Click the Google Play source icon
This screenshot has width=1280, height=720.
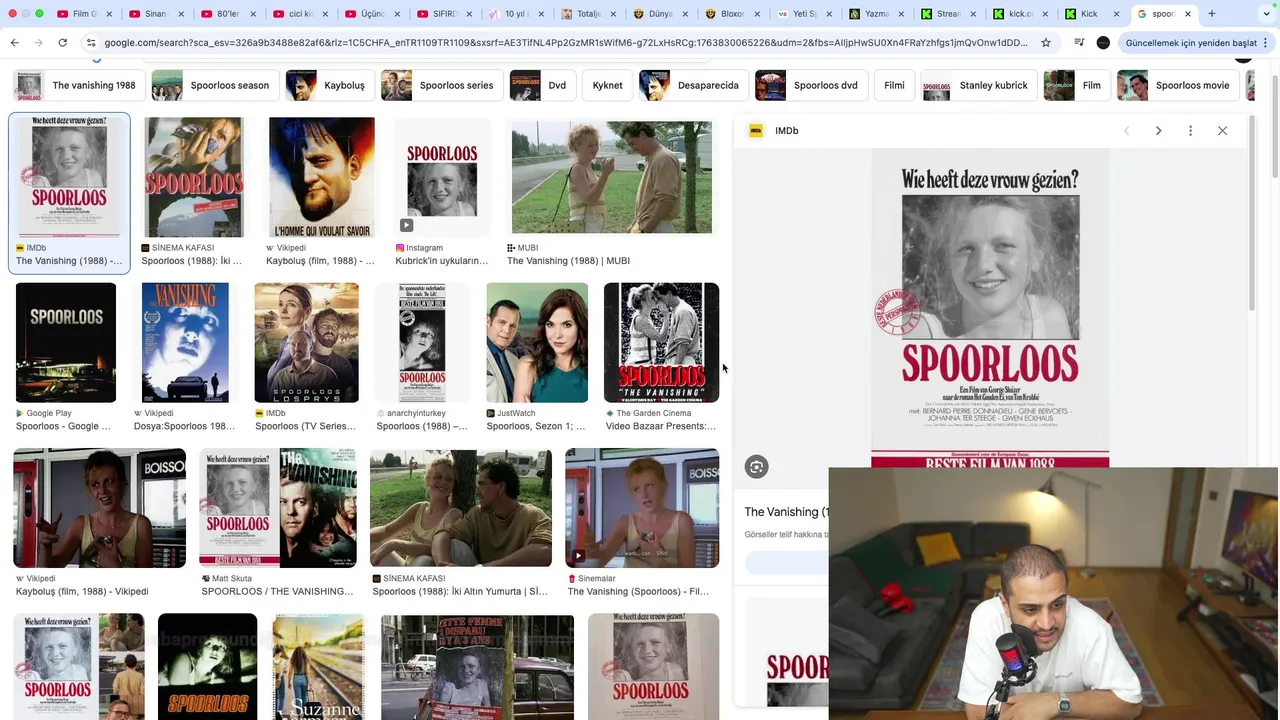20,413
